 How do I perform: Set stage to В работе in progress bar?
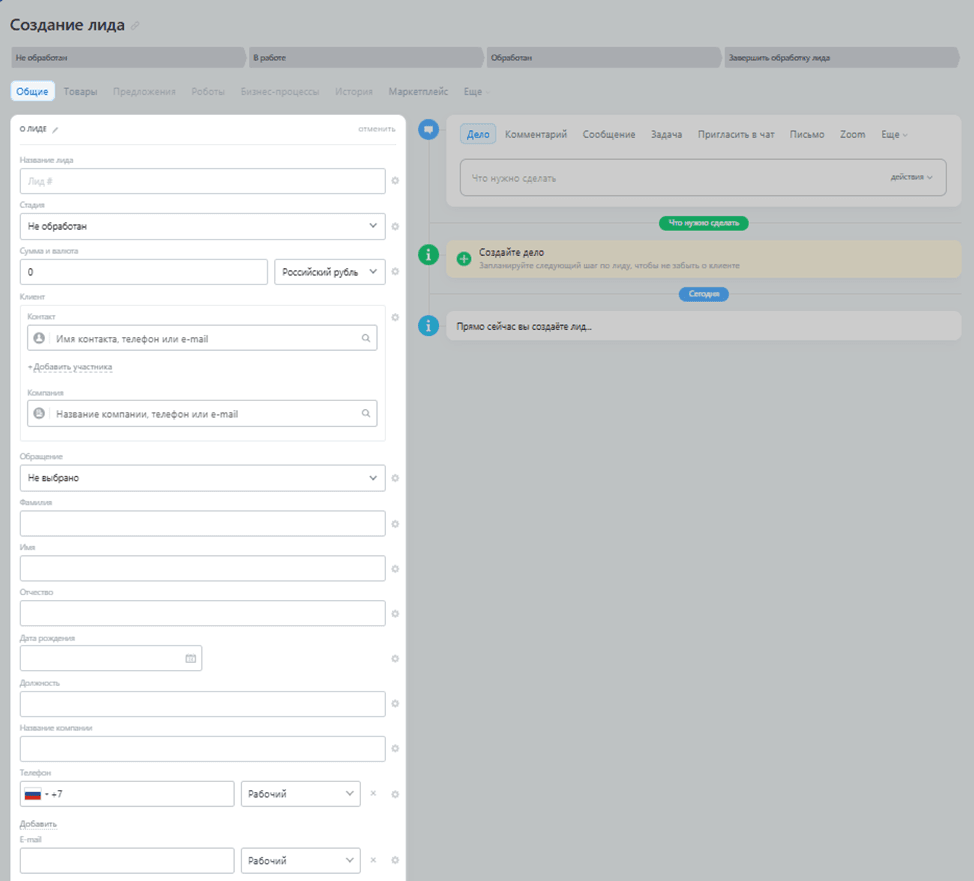coord(366,57)
